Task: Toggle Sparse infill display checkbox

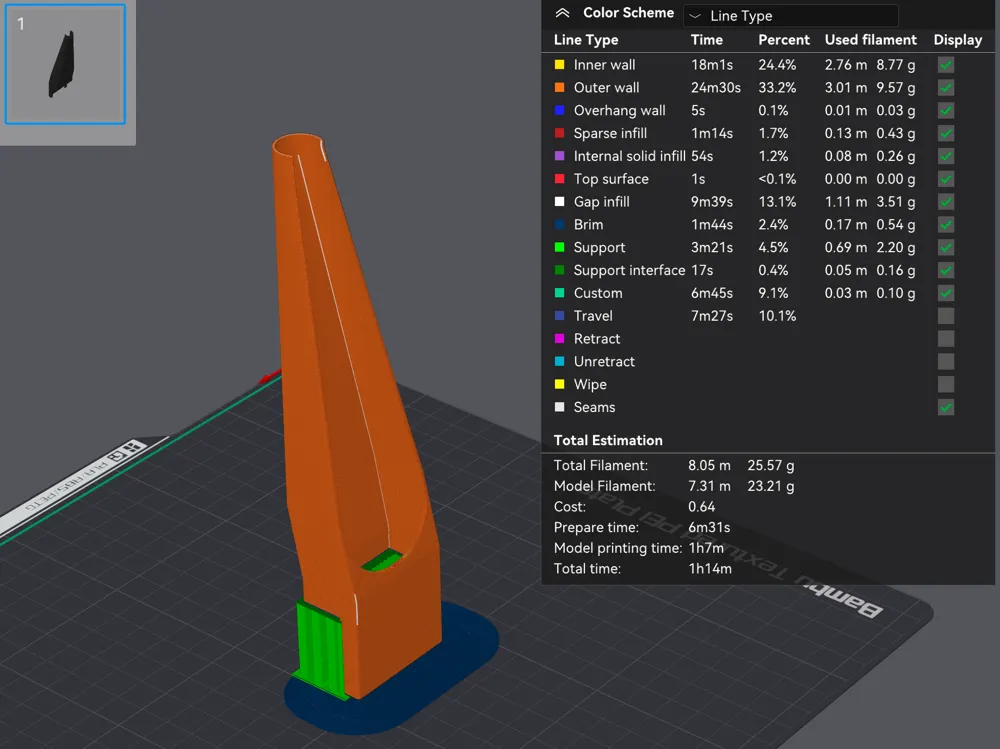Action: pos(946,133)
